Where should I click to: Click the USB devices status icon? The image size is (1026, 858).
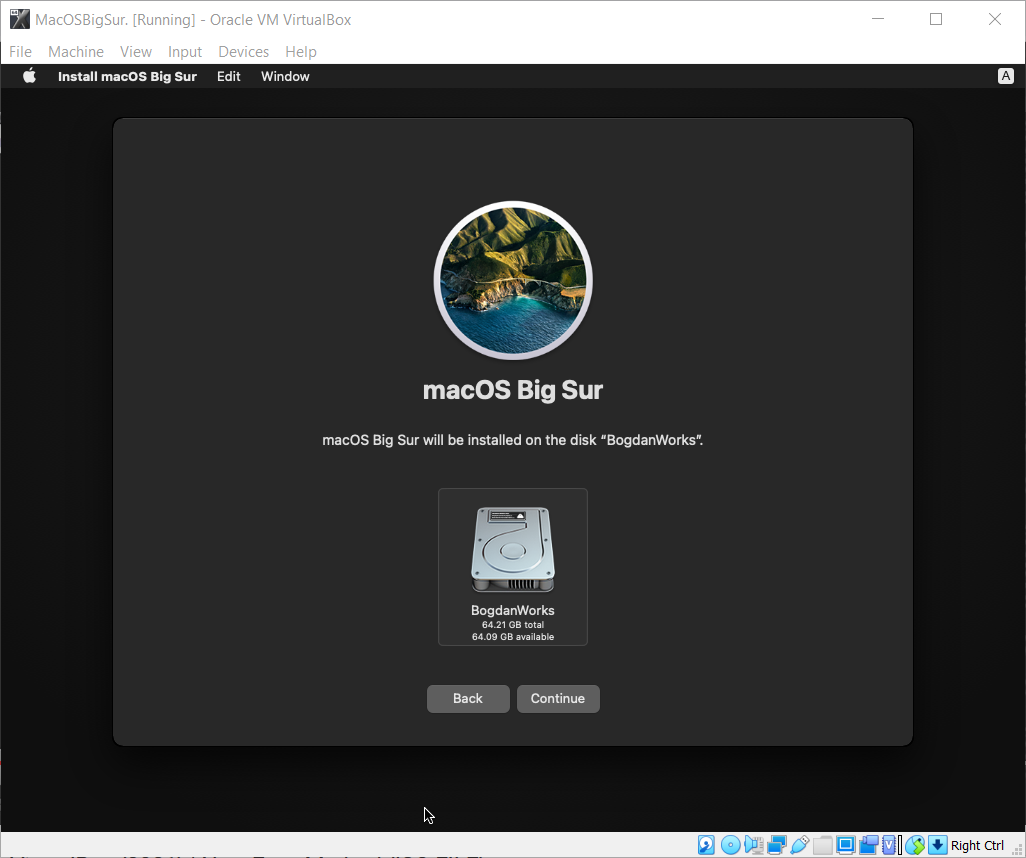tap(800, 845)
